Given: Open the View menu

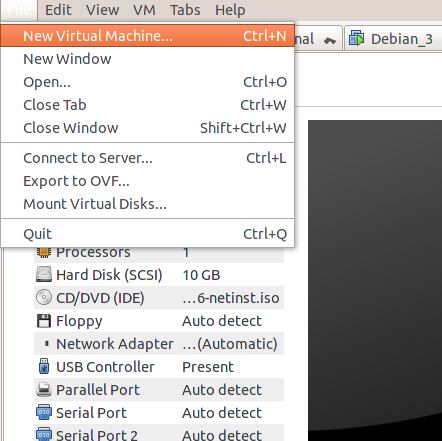Looking at the screenshot, I should [102, 10].
